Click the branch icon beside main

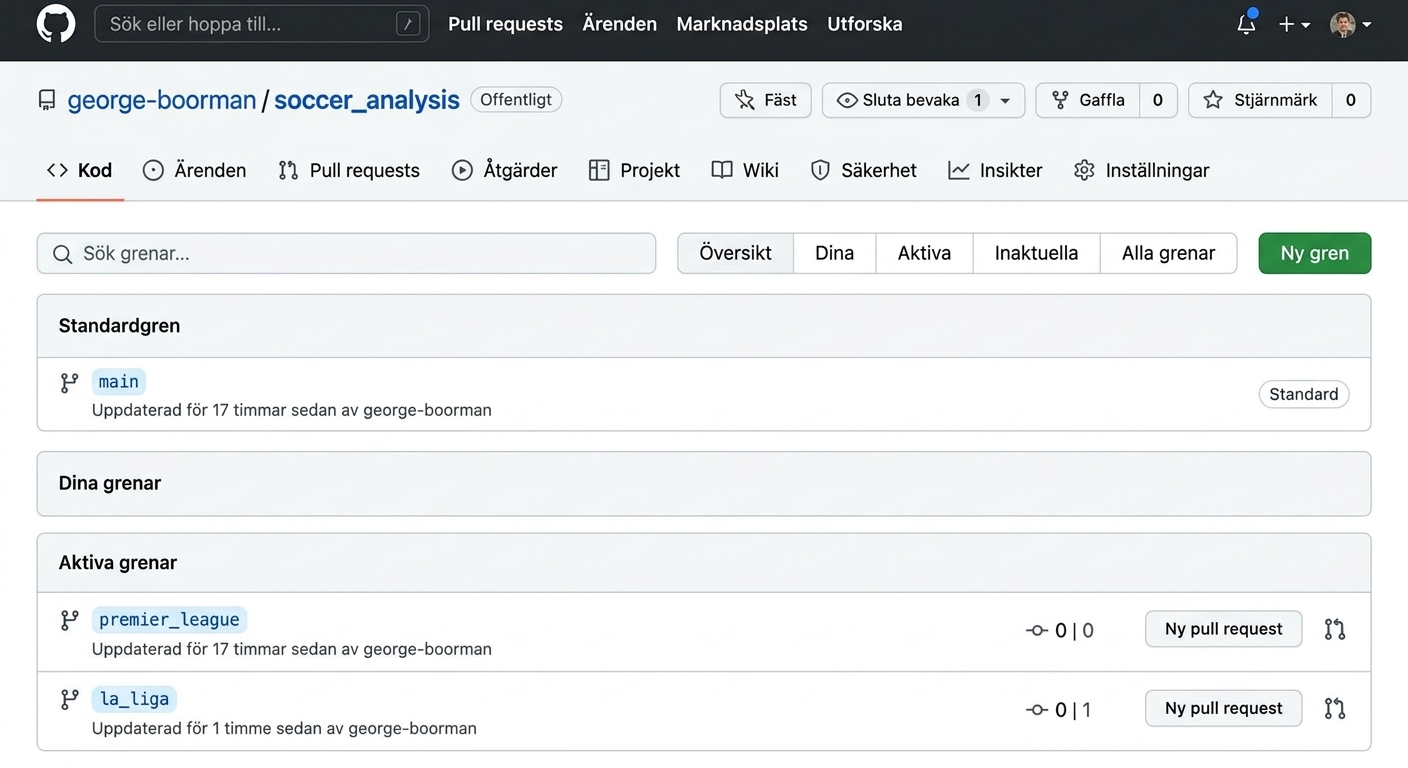69,382
